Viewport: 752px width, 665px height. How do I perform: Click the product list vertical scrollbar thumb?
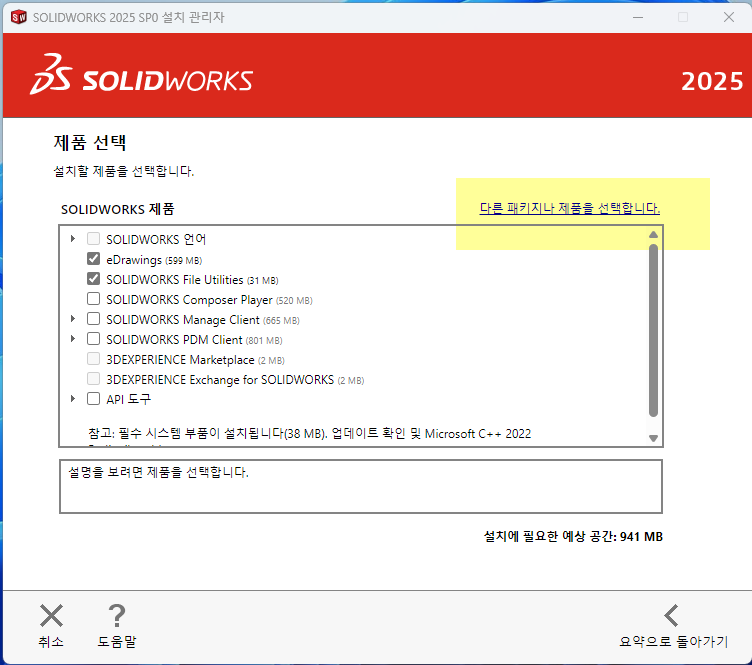pos(653,330)
